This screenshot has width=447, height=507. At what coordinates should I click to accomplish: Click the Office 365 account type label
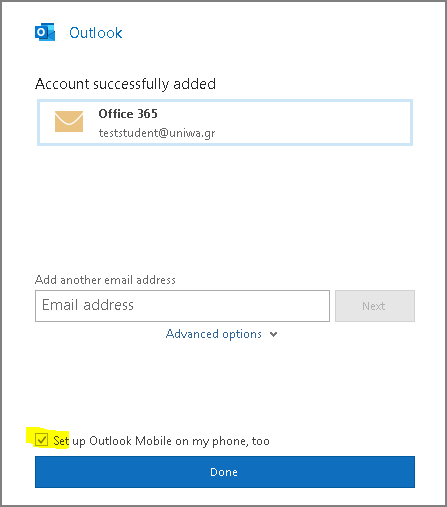tap(128, 114)
